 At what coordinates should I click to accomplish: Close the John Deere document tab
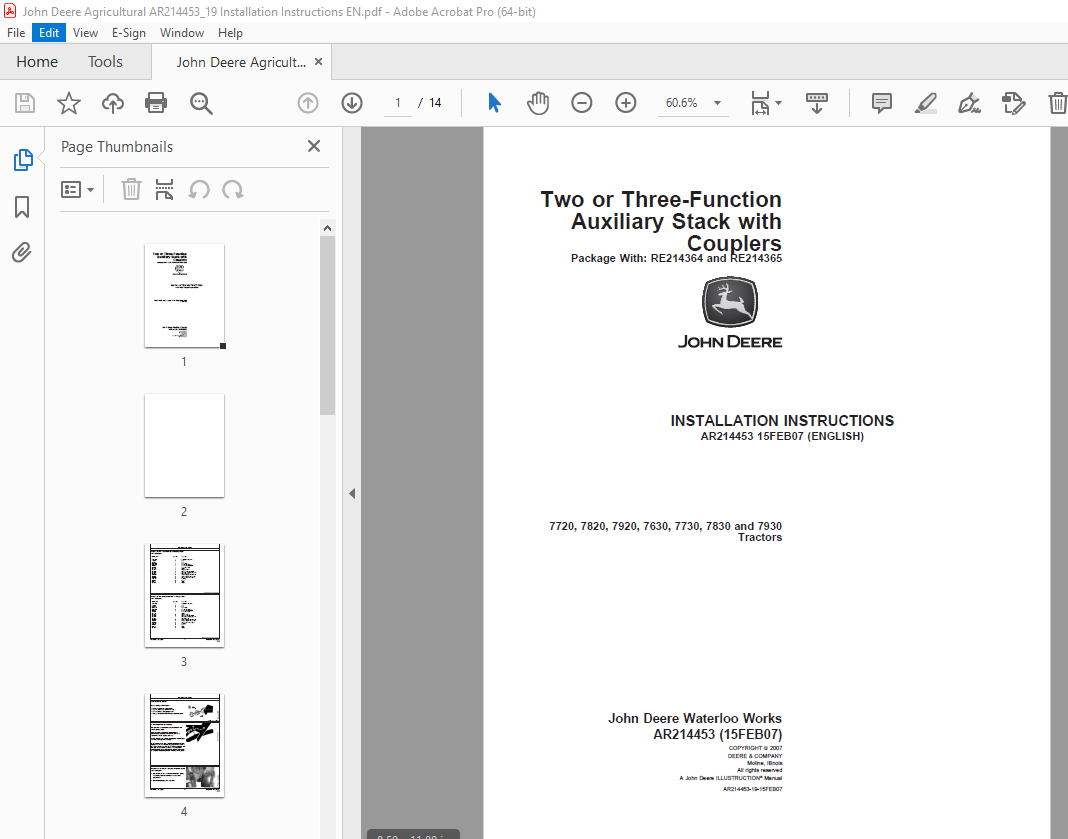pyautogui.click(x=318, y=62)
